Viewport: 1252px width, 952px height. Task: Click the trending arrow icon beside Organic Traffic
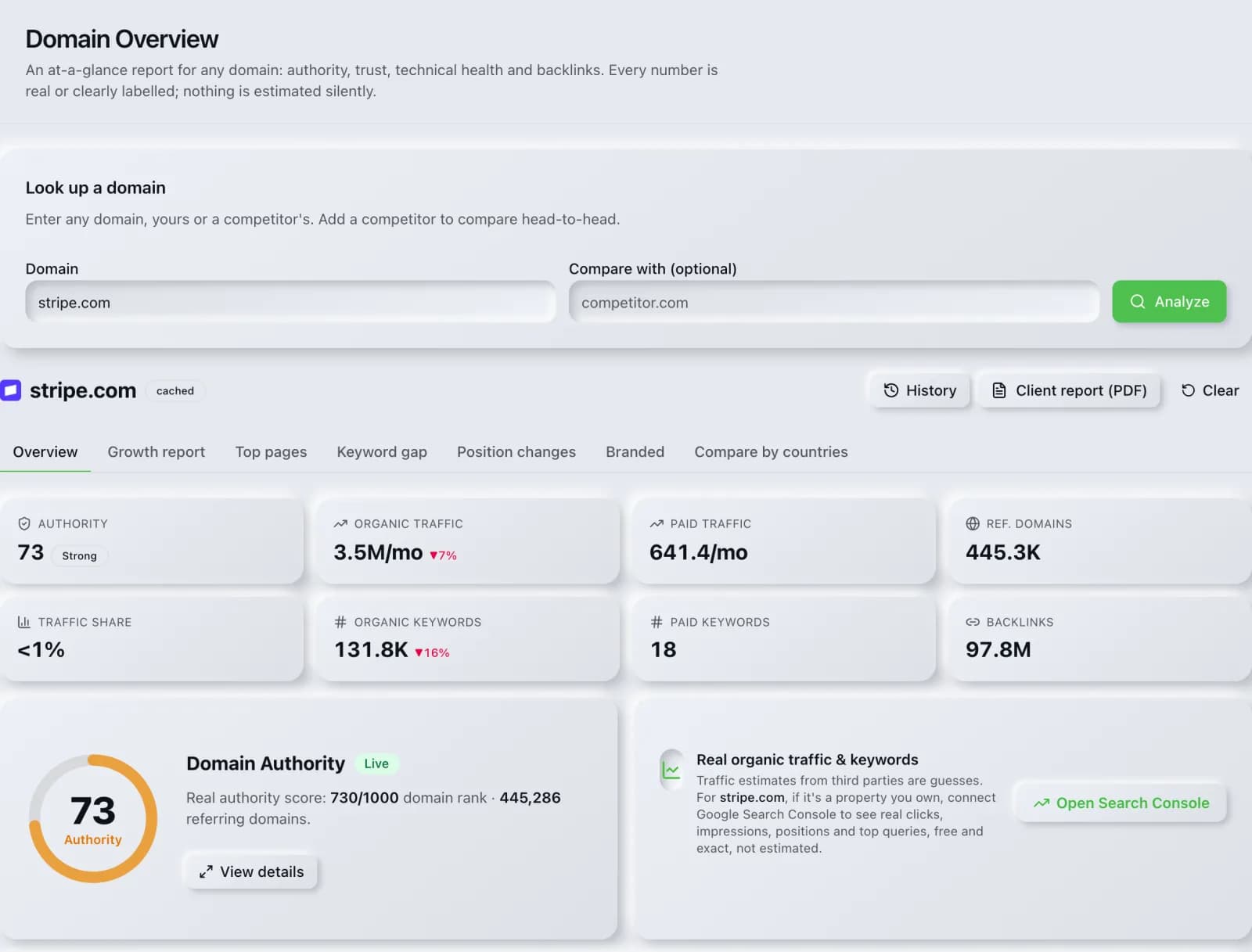[340, 524]
